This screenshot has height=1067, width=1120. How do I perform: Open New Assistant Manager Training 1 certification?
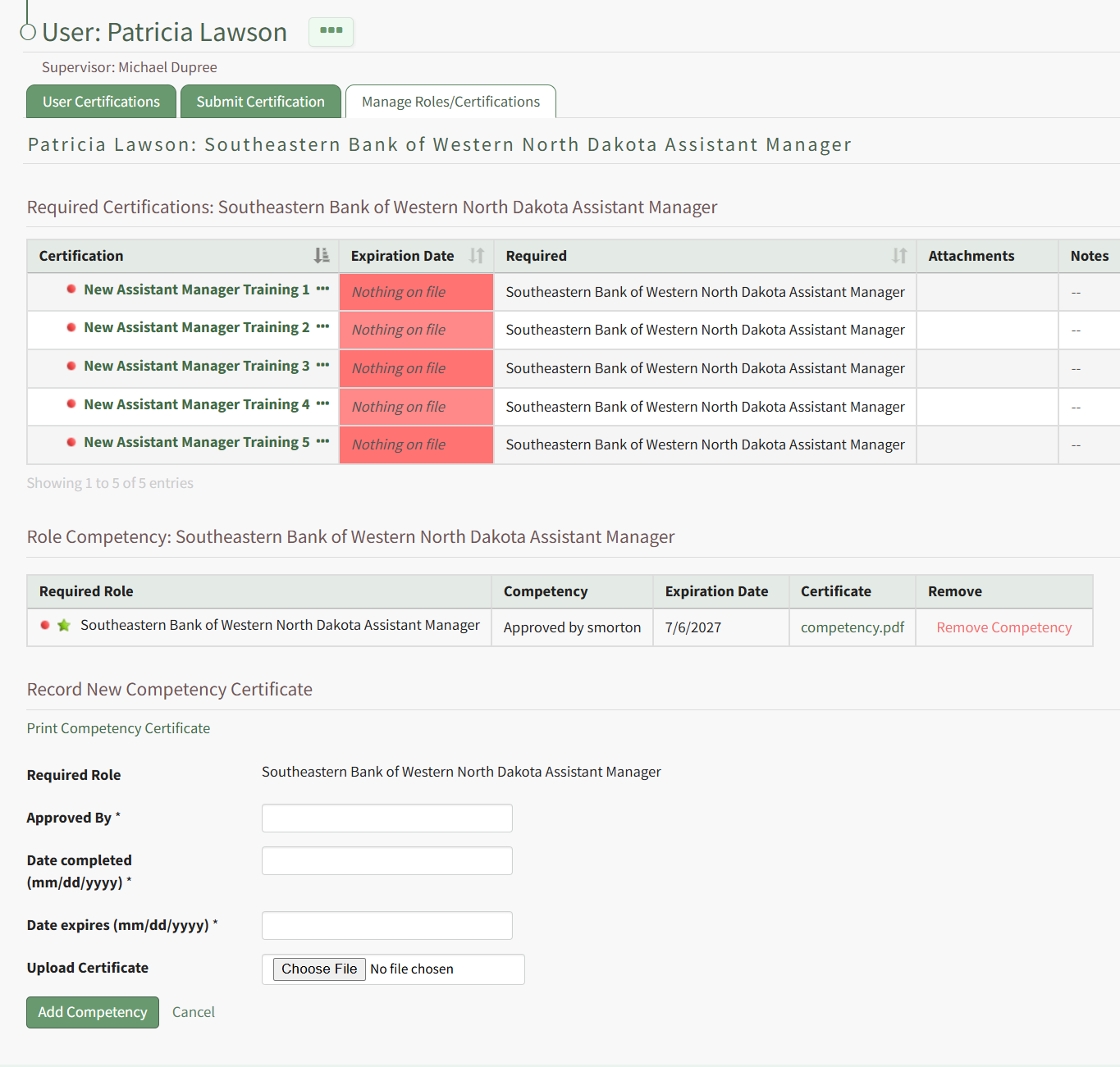click(x=197, y=290)
